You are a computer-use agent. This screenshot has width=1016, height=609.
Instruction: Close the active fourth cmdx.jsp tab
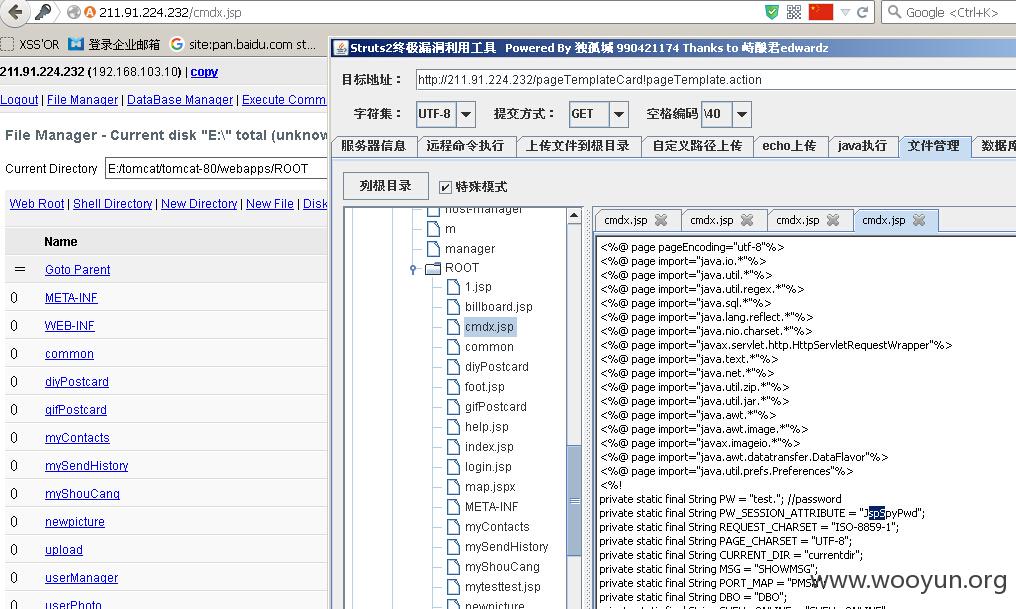click(x=919, y=220)
